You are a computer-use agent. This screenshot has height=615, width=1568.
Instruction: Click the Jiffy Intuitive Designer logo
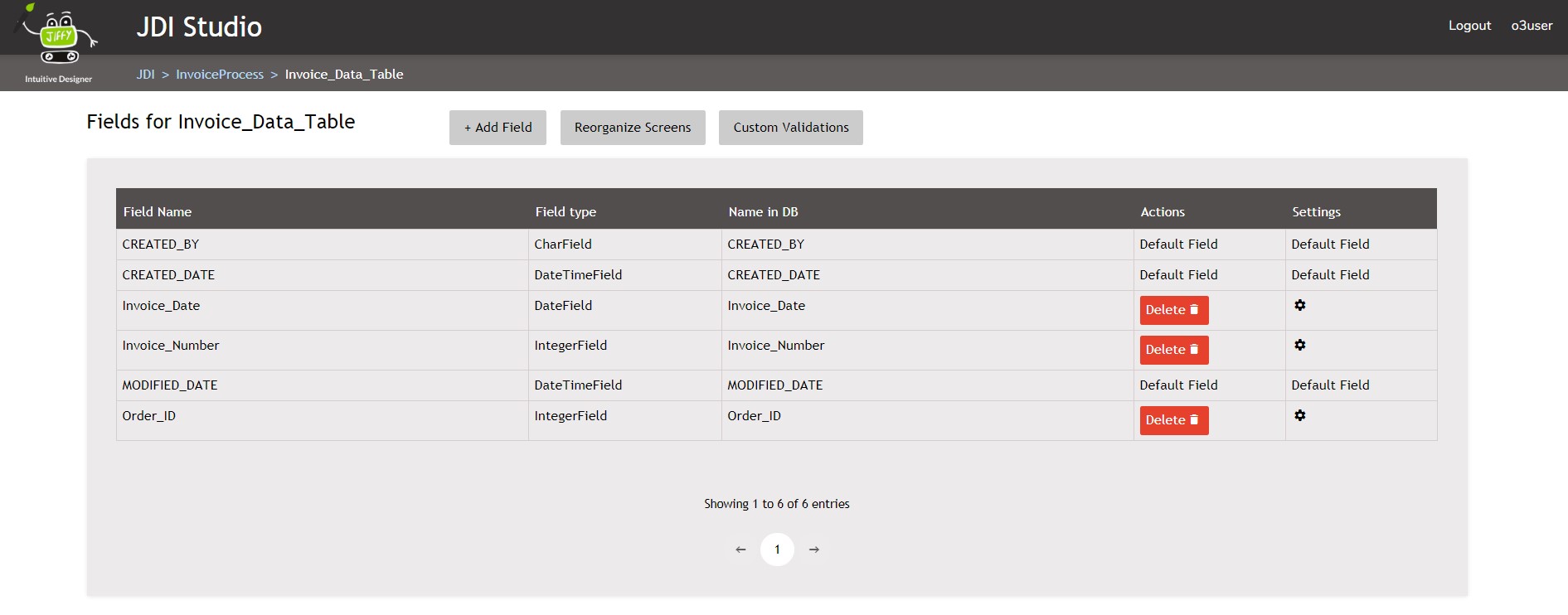tap(58, 44)
